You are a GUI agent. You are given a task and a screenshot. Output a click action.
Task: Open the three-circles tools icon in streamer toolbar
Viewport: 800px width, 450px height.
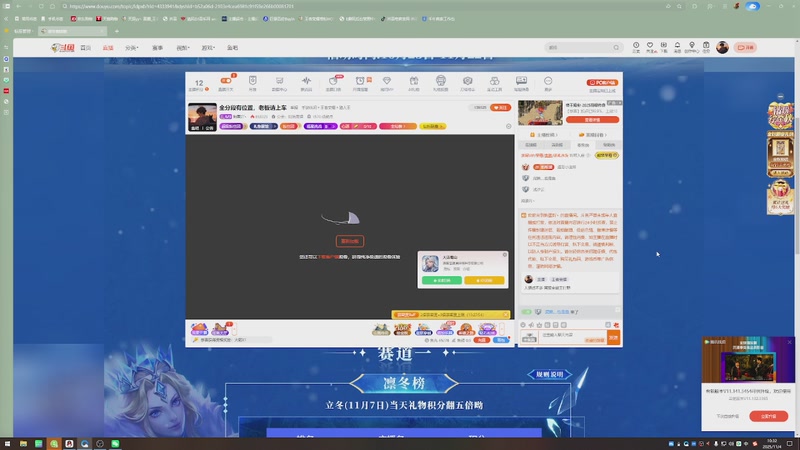tap(494, 81)
